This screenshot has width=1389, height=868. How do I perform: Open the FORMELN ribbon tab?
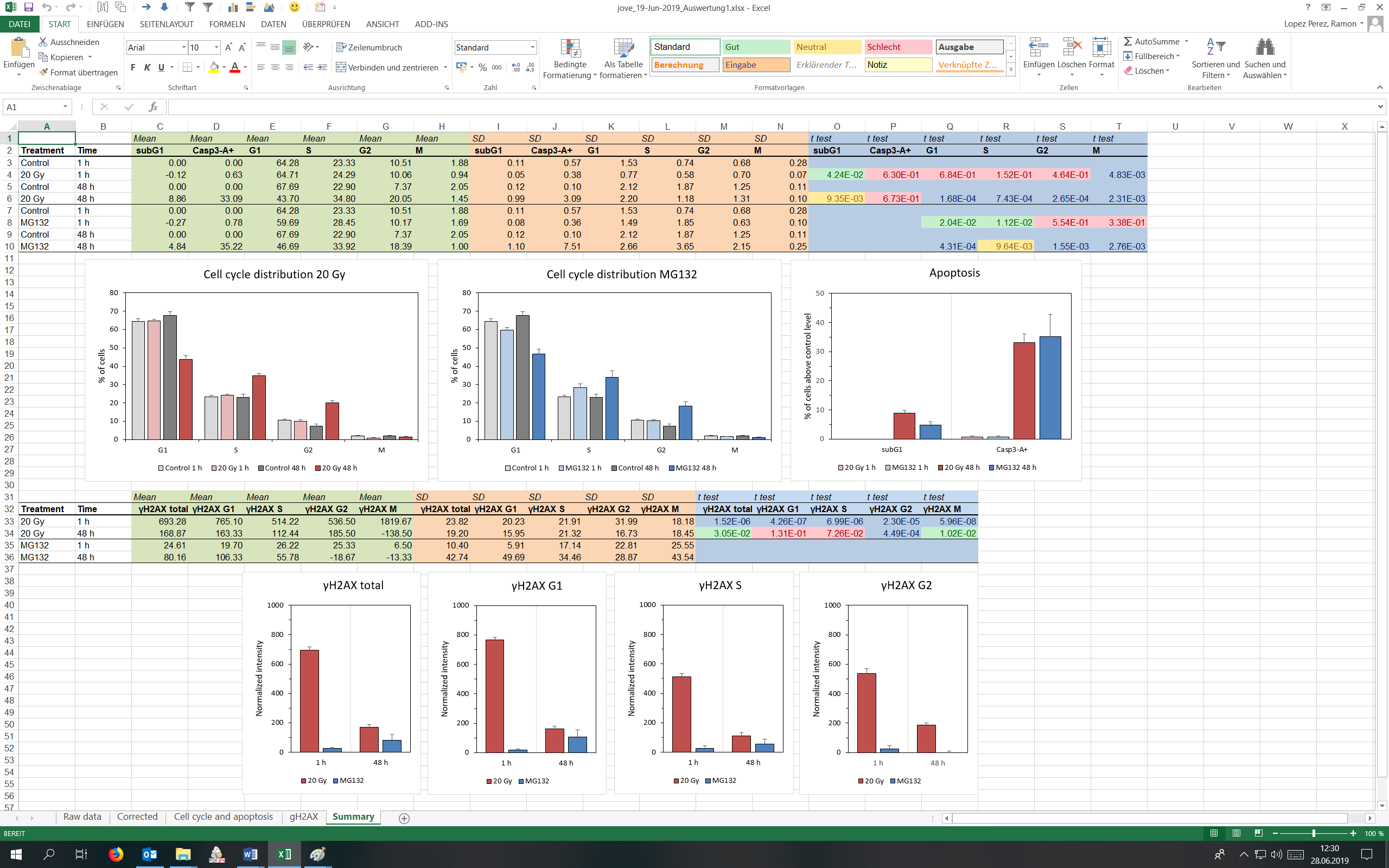[227, 24]
